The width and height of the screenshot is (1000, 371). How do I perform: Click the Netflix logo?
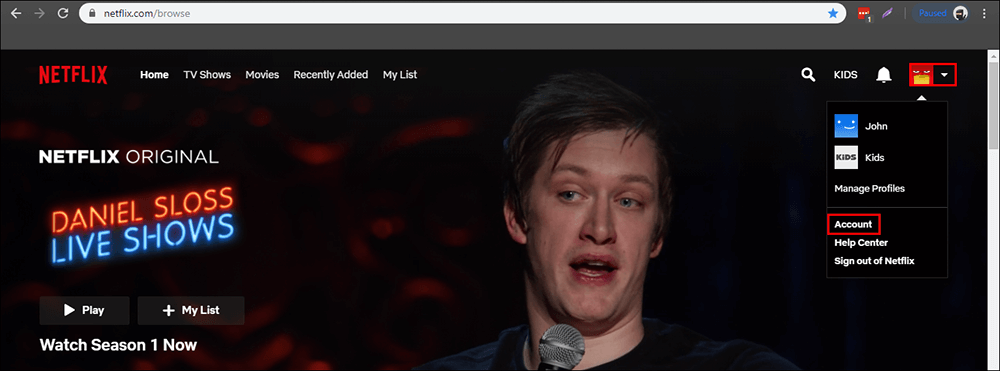pyautogui.click(x=73, y=75)
